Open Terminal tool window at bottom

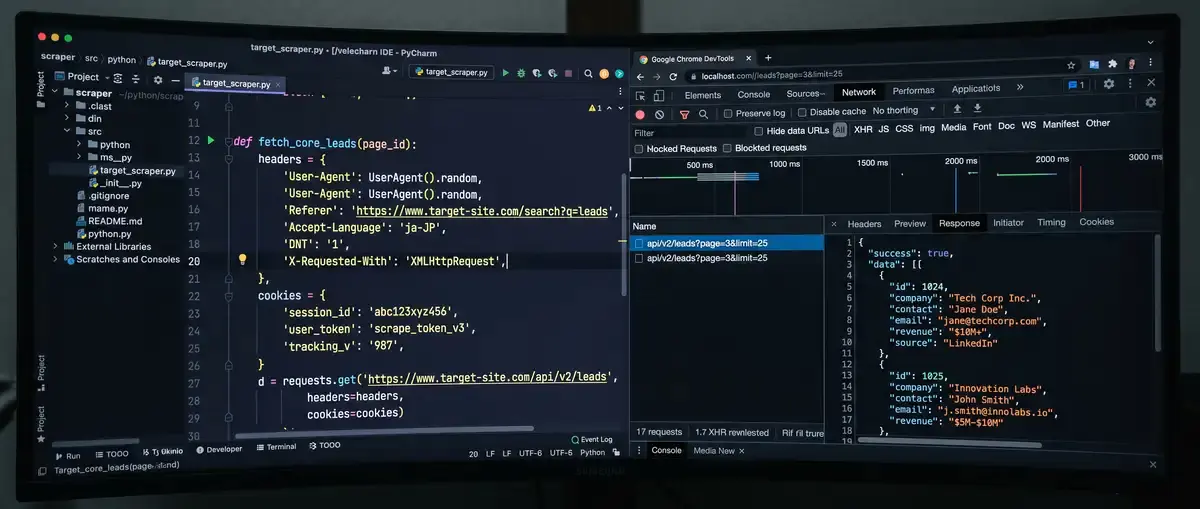point(275,447)
